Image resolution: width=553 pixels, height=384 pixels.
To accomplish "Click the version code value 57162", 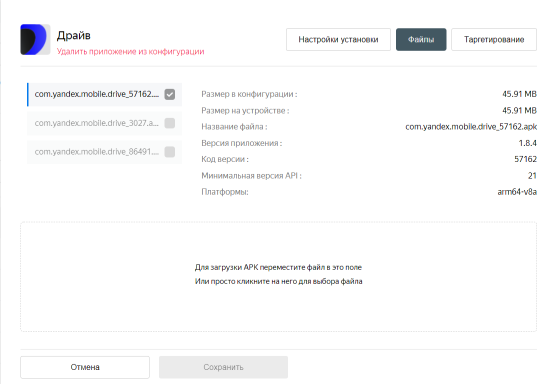I will coord(525,159).
